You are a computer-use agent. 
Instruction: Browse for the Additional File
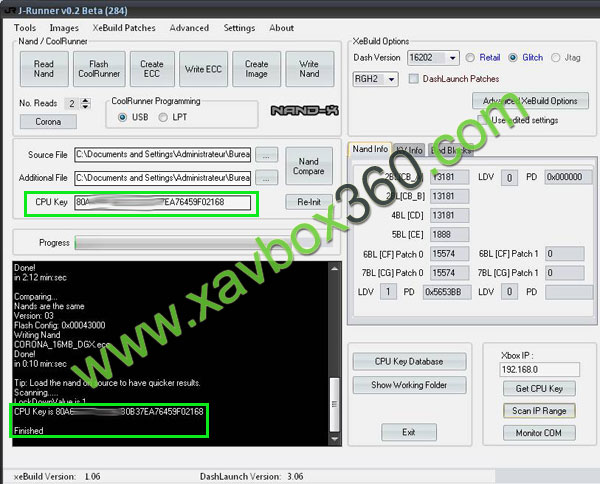tap(266, 178)
